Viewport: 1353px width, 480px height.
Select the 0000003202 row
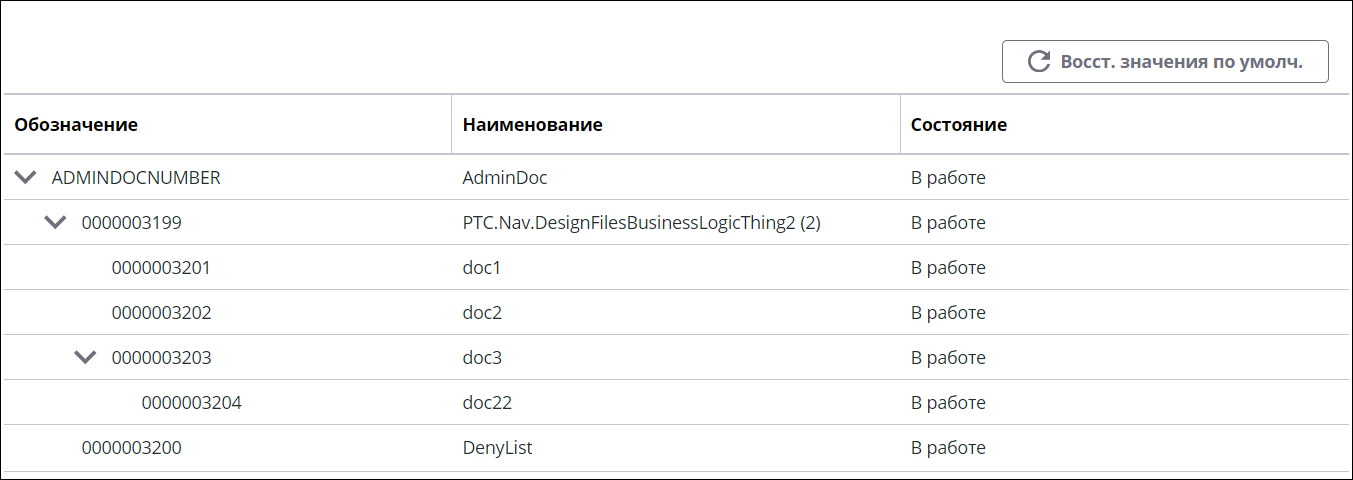676,313
